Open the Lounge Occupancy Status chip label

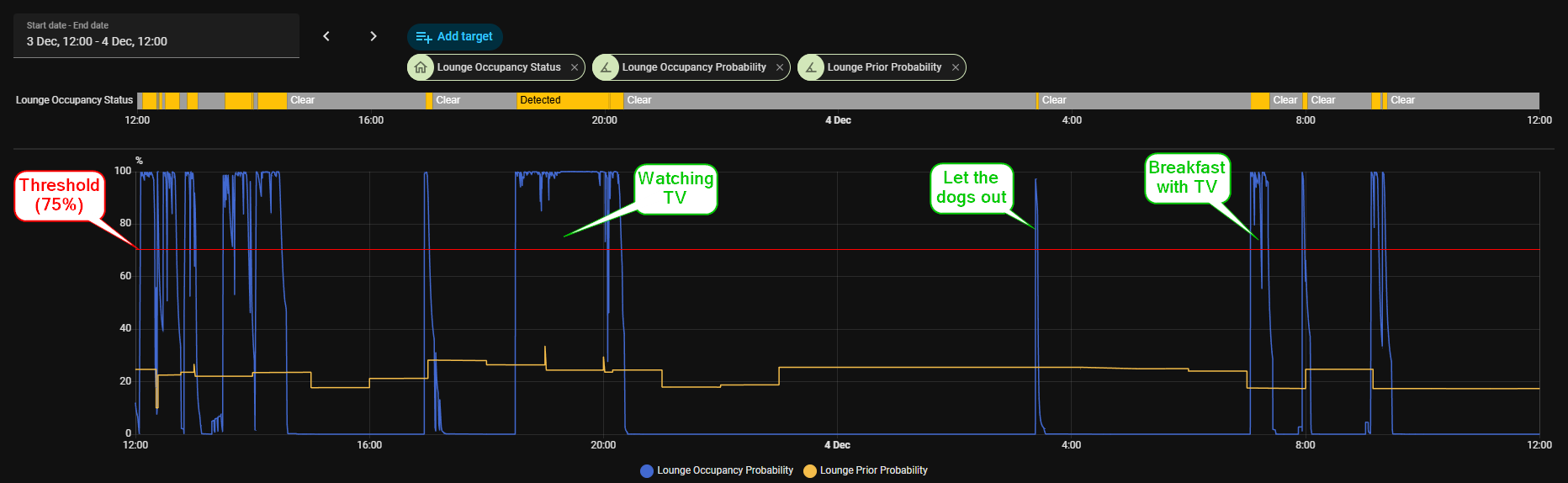[499, 67]
